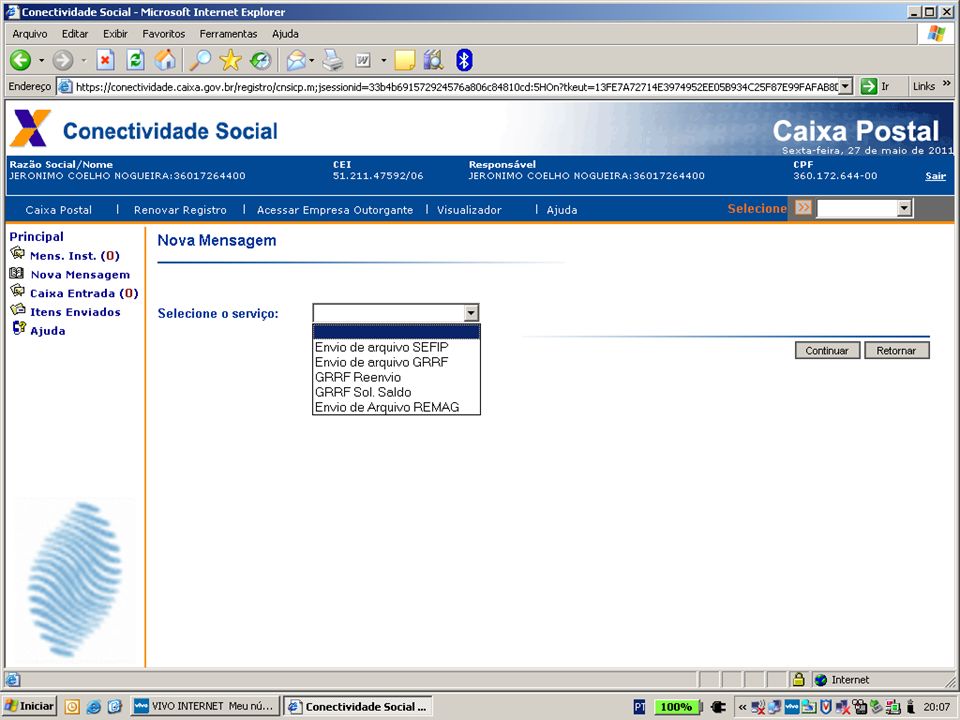The height and width of the screenshot is (720, 960).
Task: Click the Conectividade Social taskbar button
Action: [x=358, y=707]
